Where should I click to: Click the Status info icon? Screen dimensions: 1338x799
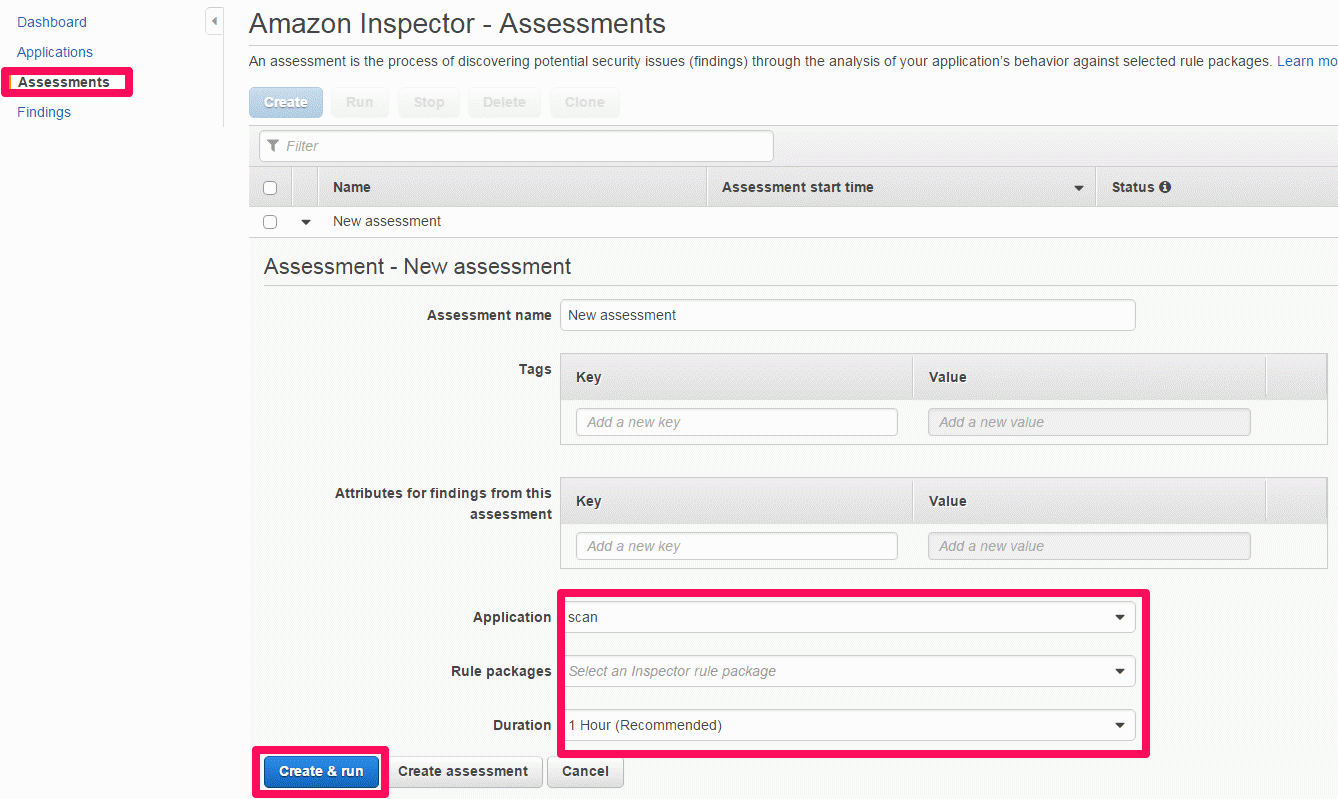pyautogui.click(x=1165, y=187)
